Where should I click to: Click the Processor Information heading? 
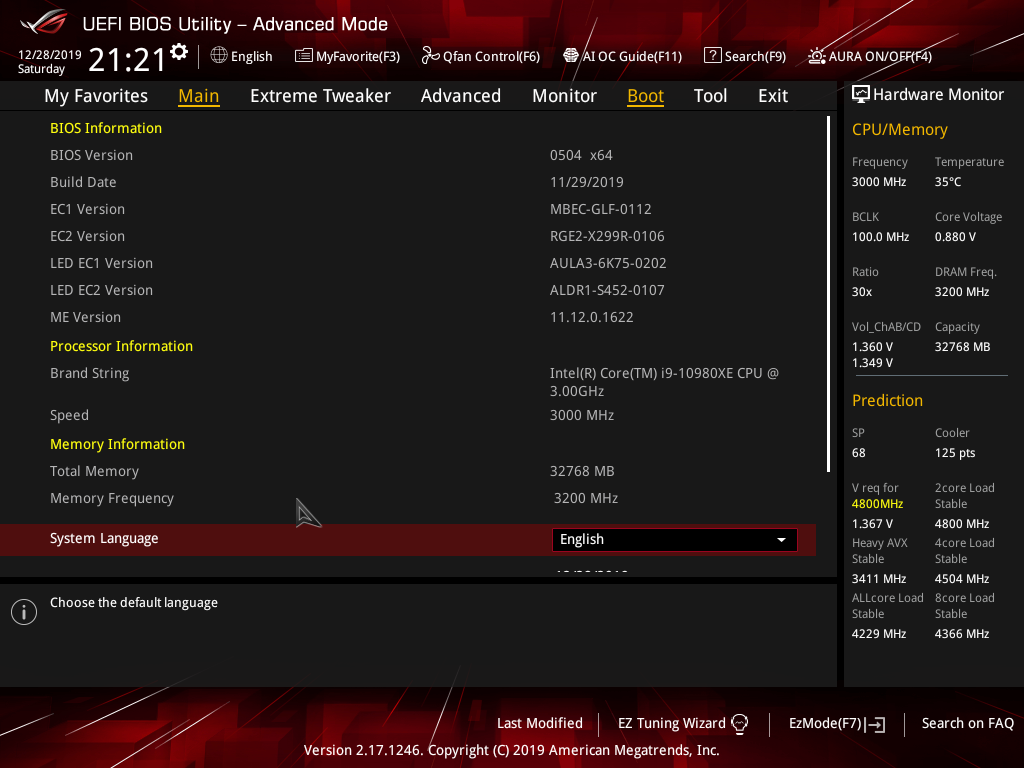click(x=121, y=346)
